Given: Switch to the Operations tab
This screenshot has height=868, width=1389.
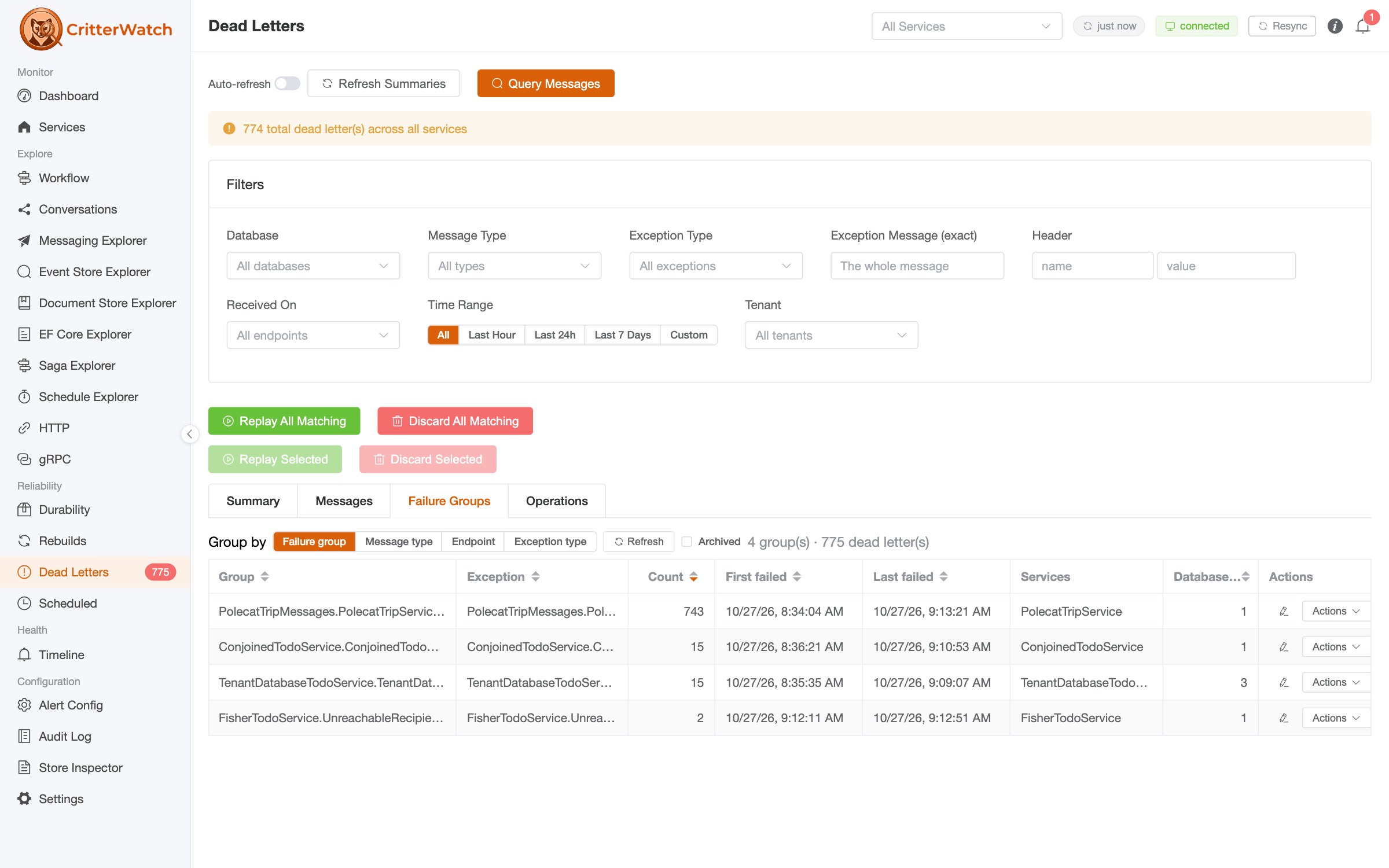Looking at the screenshot, I should pyautogui.click(x=557, y=501).
